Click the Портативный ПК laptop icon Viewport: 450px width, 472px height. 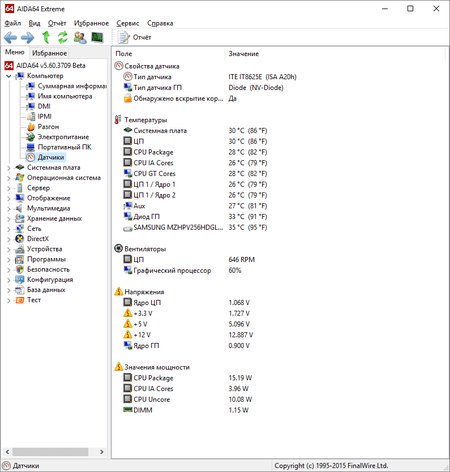(31, 147)
